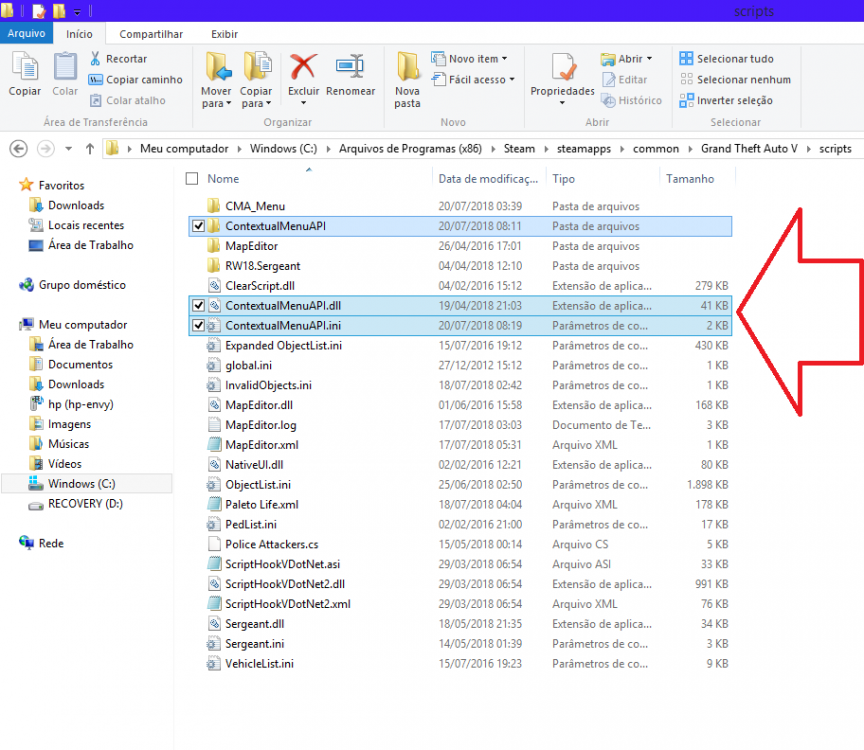The image size is (864, 750).
Task: Select the PedList.ini file
Action: point(251,525)
